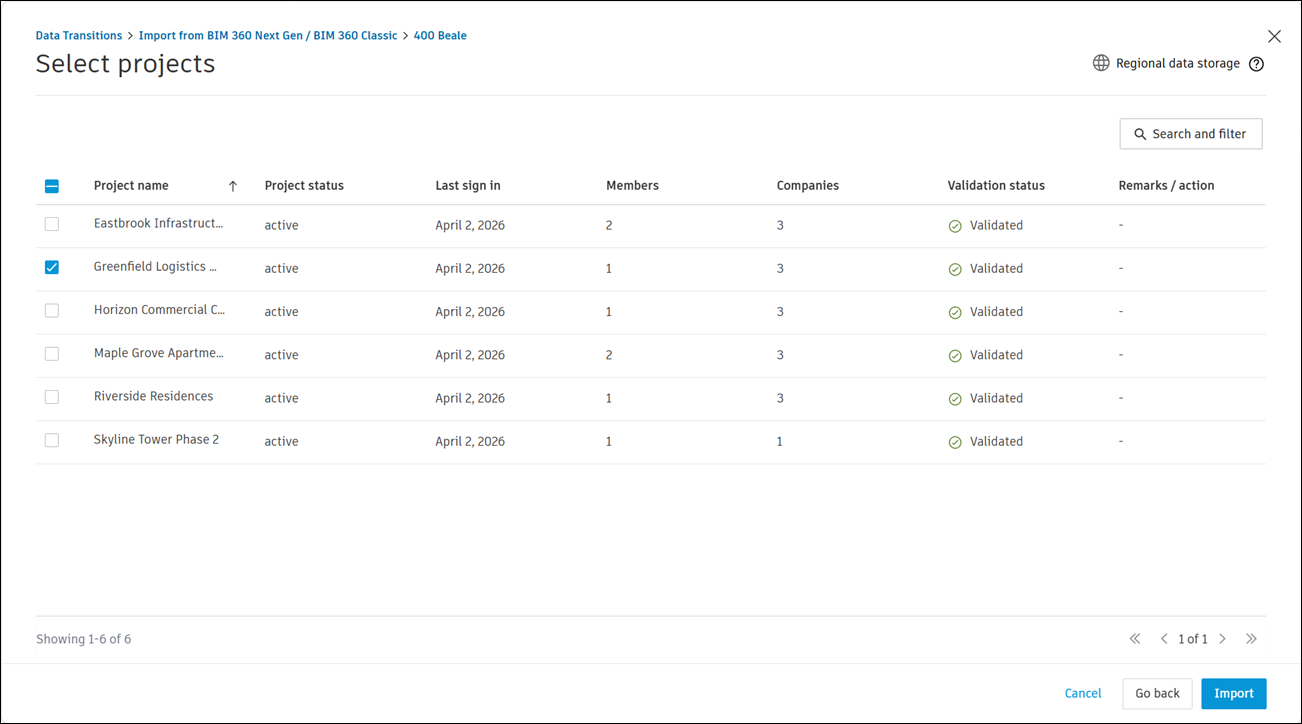Image resolution: width=1302 pixels, height=724 pixels.
Task: Open Regional data storage help icon
Action: 1257,64
